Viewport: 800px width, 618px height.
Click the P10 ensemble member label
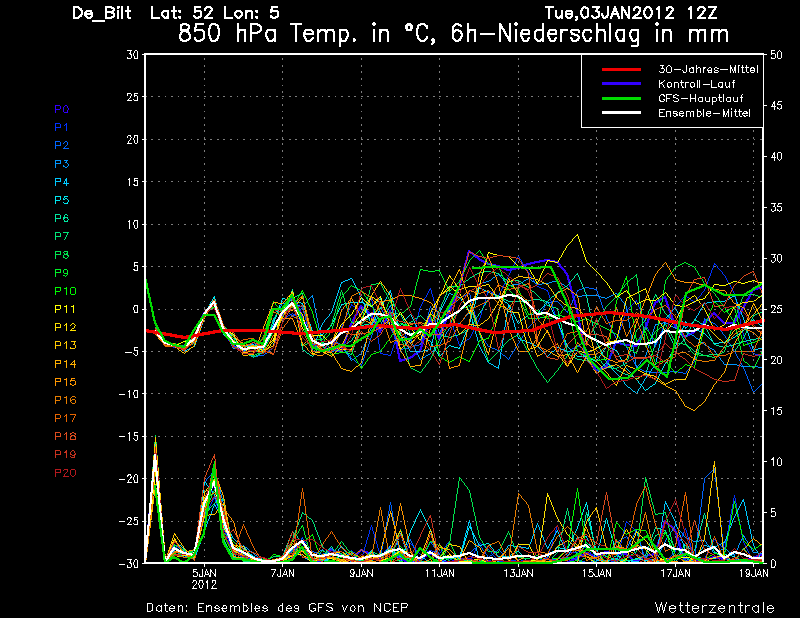tap(65, 291)
